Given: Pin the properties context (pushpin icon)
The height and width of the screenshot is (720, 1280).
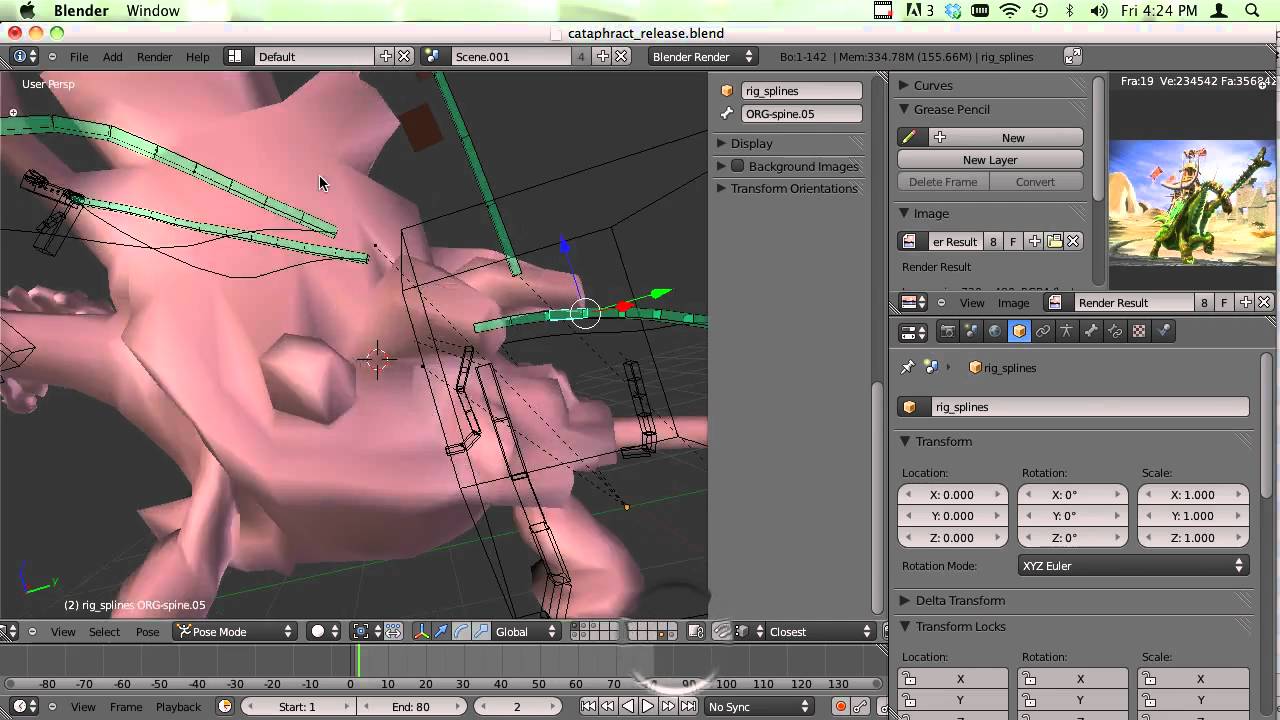Looking at the screenshot, I should pyautogui.click(x=907, y=367).
